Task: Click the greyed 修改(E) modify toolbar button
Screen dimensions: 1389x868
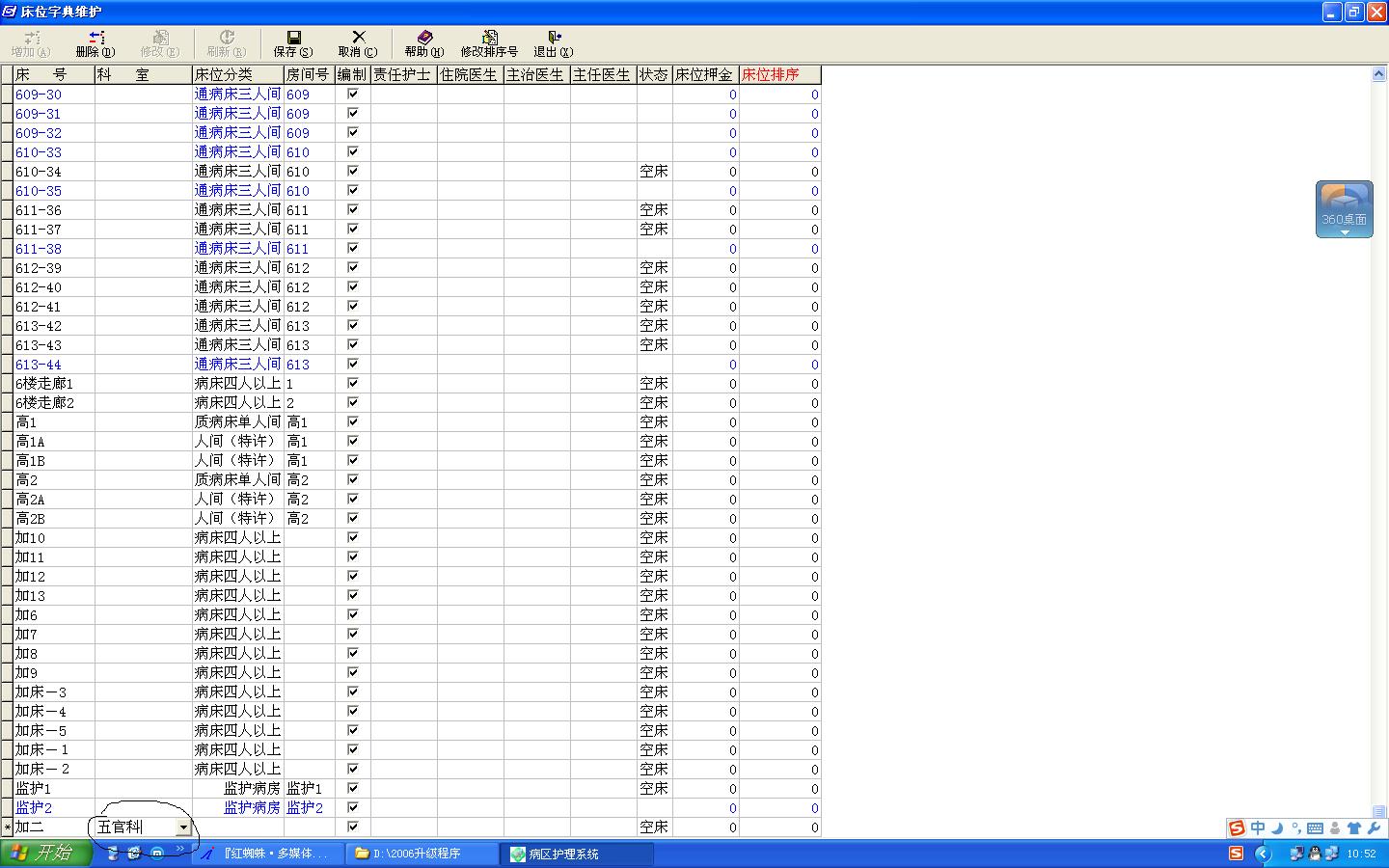Action: (159, 43)
